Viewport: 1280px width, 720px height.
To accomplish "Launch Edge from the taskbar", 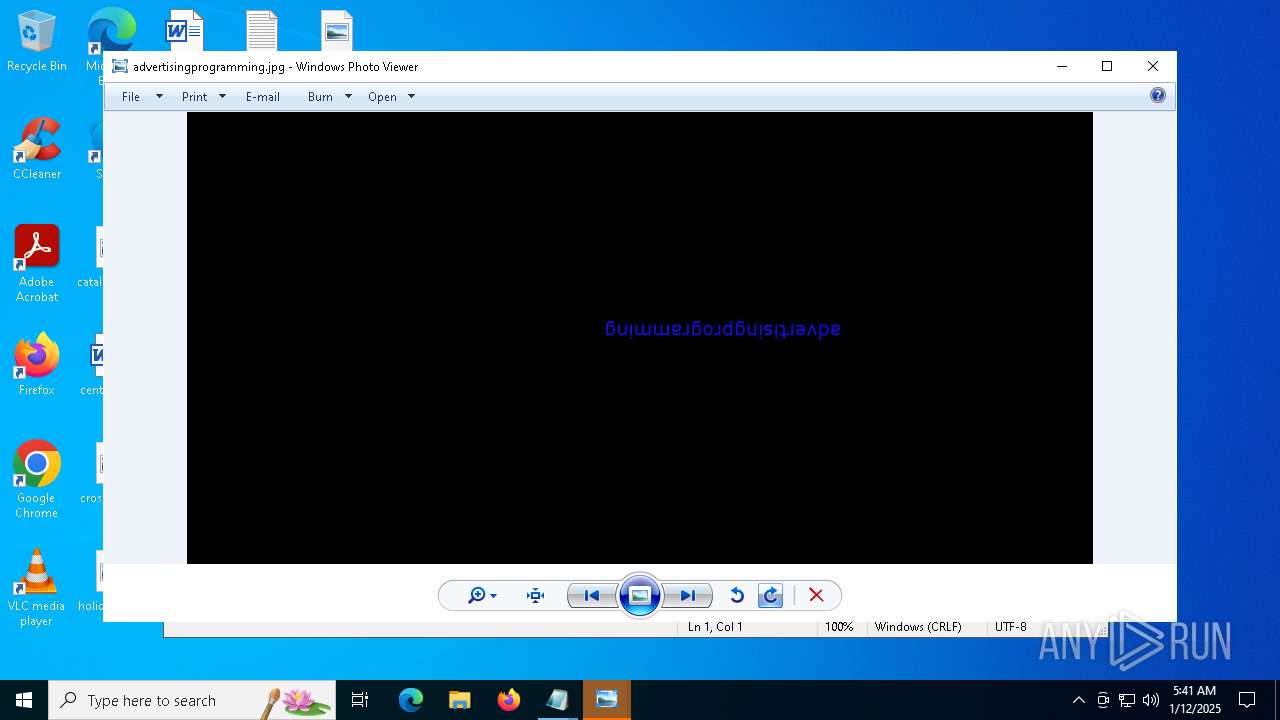I will [x=411, y=700].
